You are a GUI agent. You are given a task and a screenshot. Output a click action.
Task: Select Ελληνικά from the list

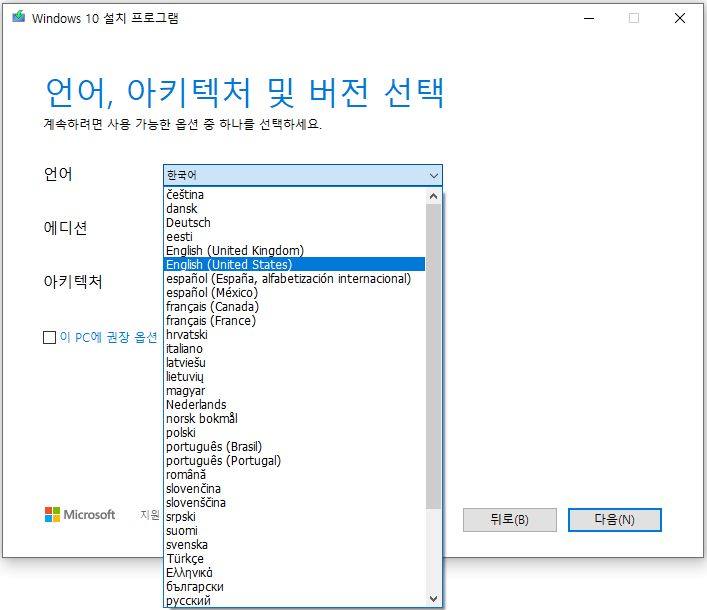pos(294,572)
